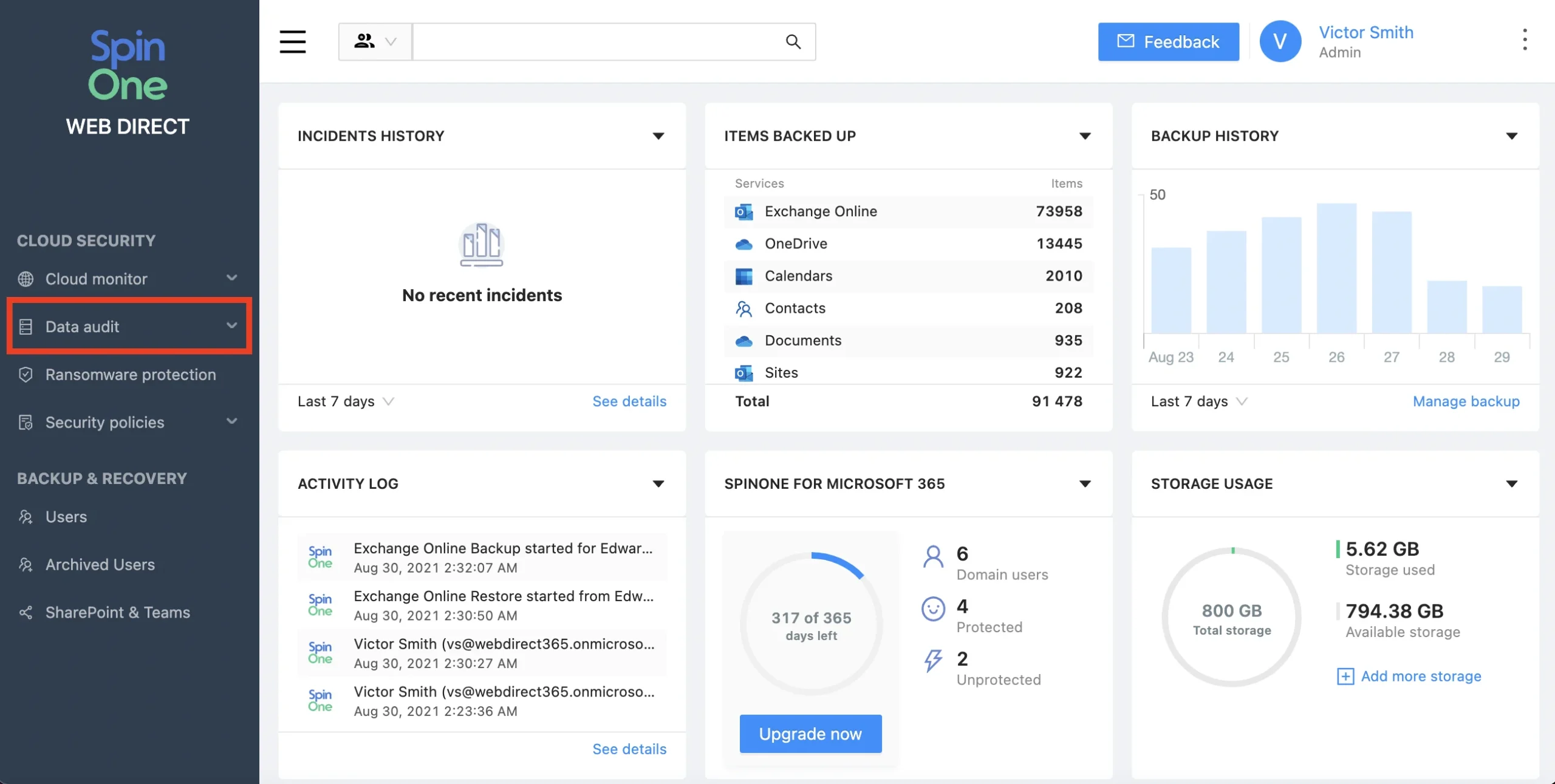The height and width of the screenshot is (784, 1555).
Task: Open the Exchange Online Backup started log entry
Action: pyautogui.click(x=482, y=557)
